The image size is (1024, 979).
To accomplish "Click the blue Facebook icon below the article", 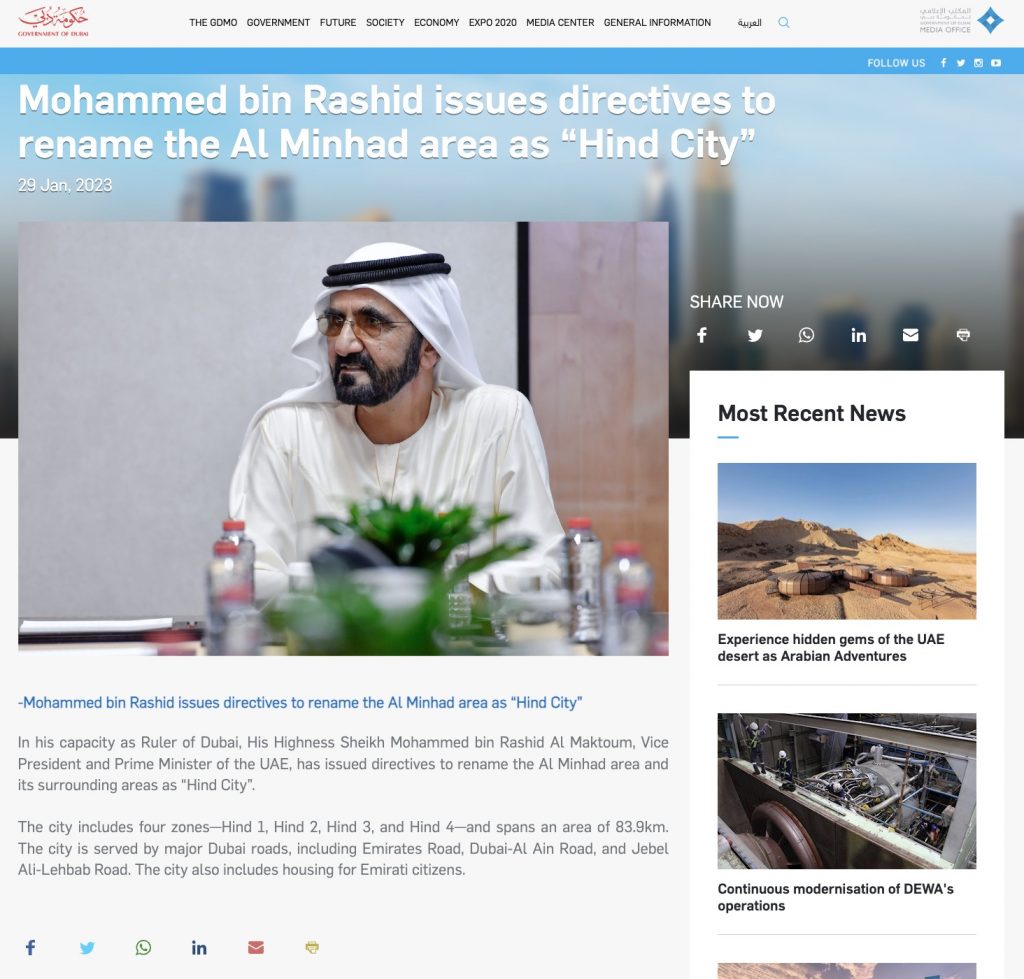I will [x=30, y=947].
